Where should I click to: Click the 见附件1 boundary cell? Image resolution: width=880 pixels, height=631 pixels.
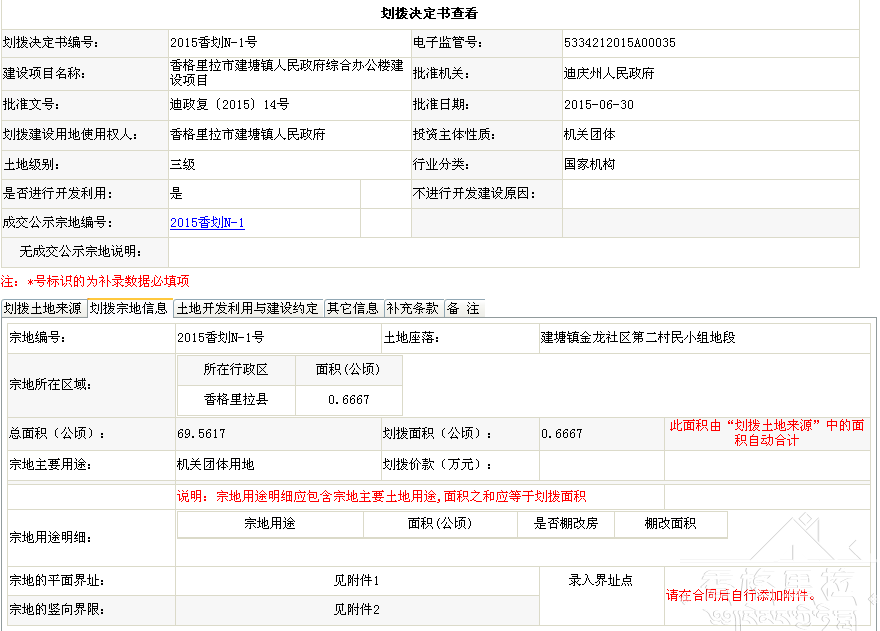(356, 581)
